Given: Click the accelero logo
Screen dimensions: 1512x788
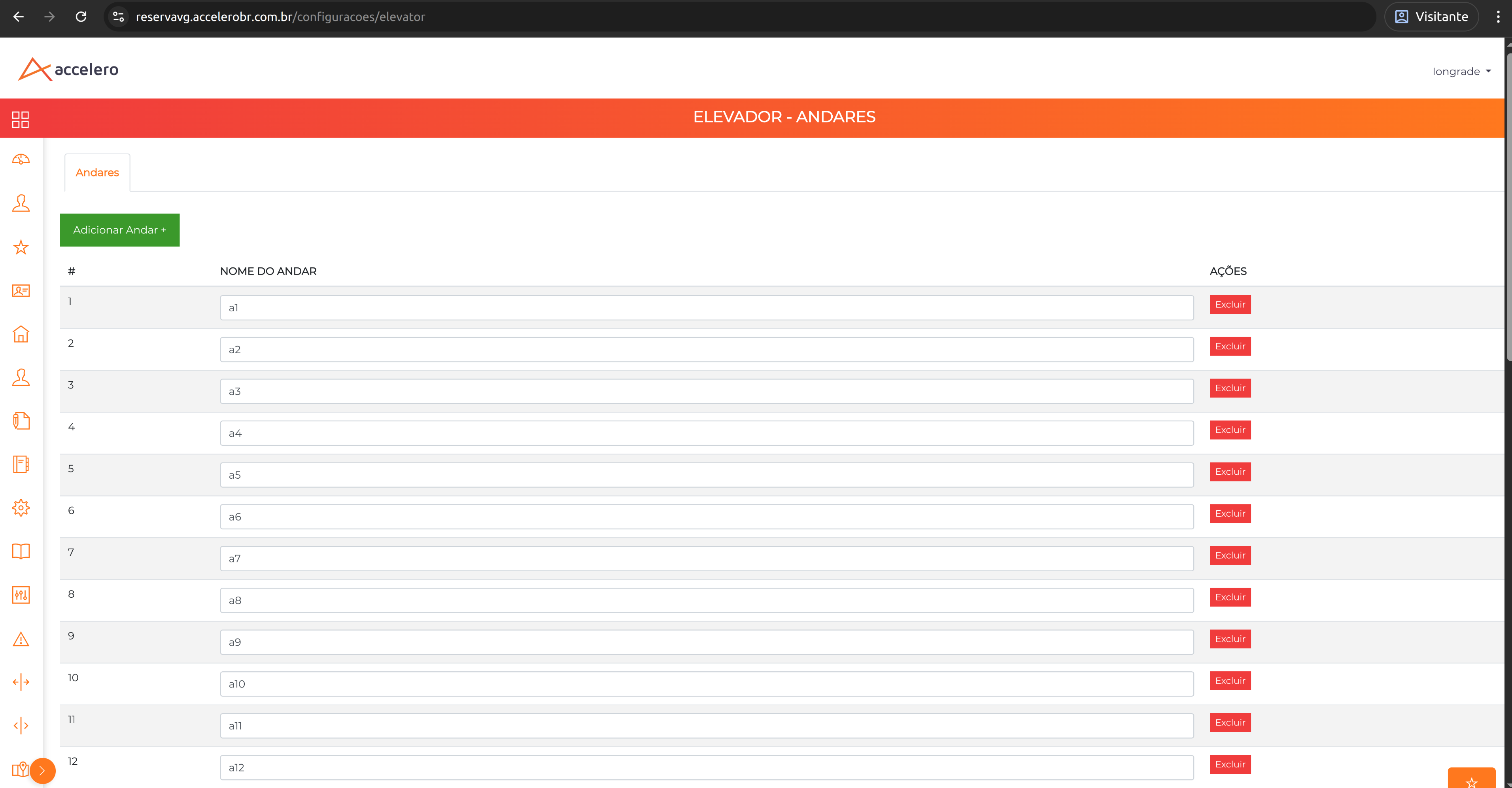Looking at the screenshot, I should (68, 69).
